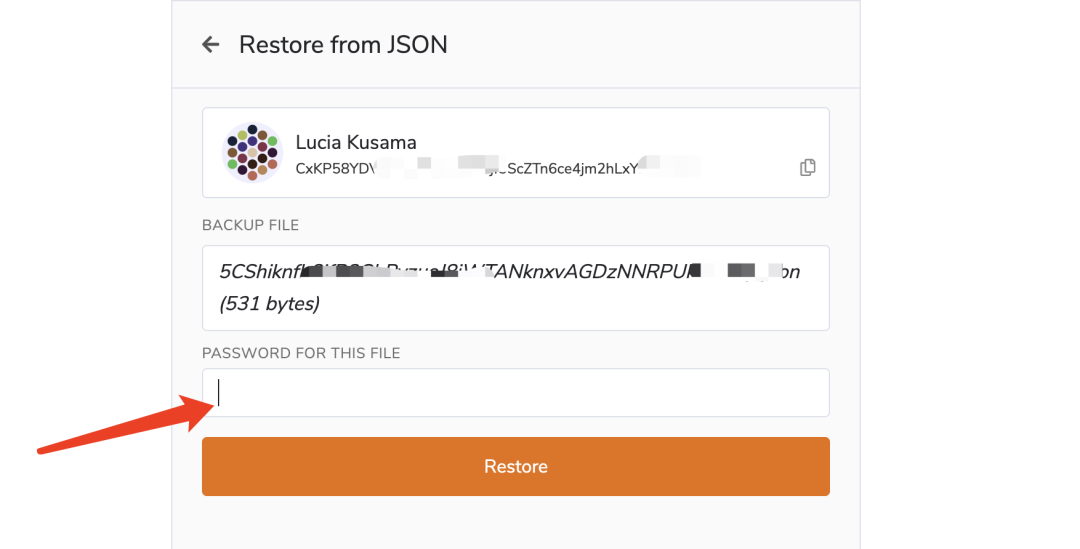Screen dimensions: 1080x549
Task: Click the PASSWORD FOR THIS FILE label
Action: [x=301, y=353]
